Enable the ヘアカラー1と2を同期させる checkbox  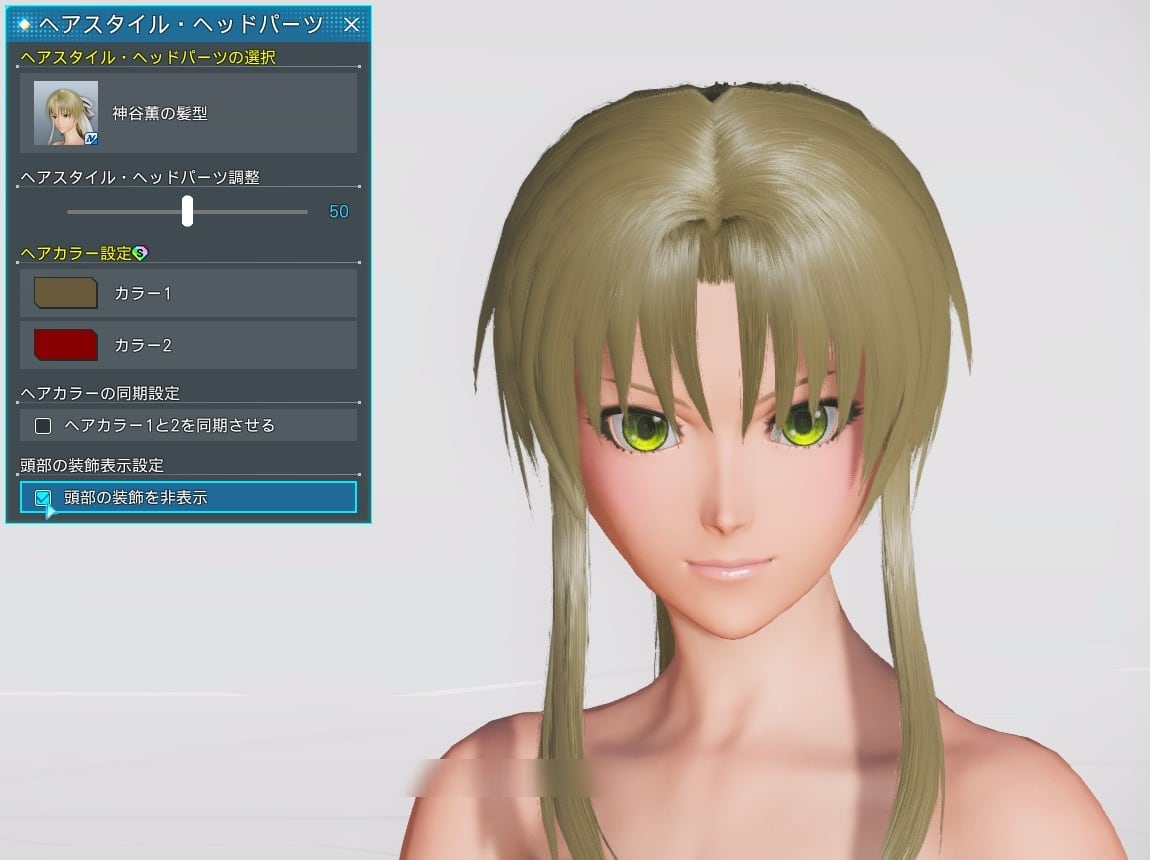43,426
